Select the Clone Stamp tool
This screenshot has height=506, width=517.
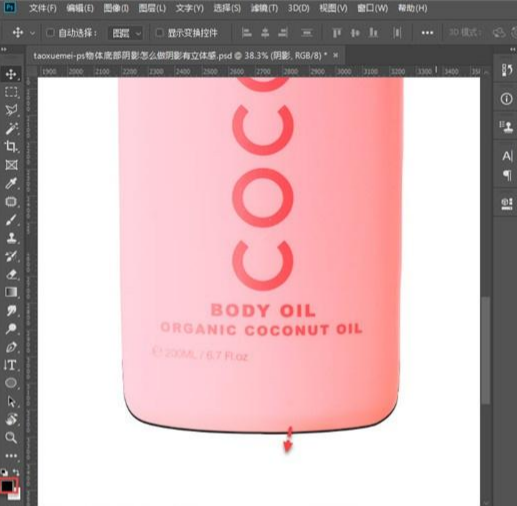(11, 238)
